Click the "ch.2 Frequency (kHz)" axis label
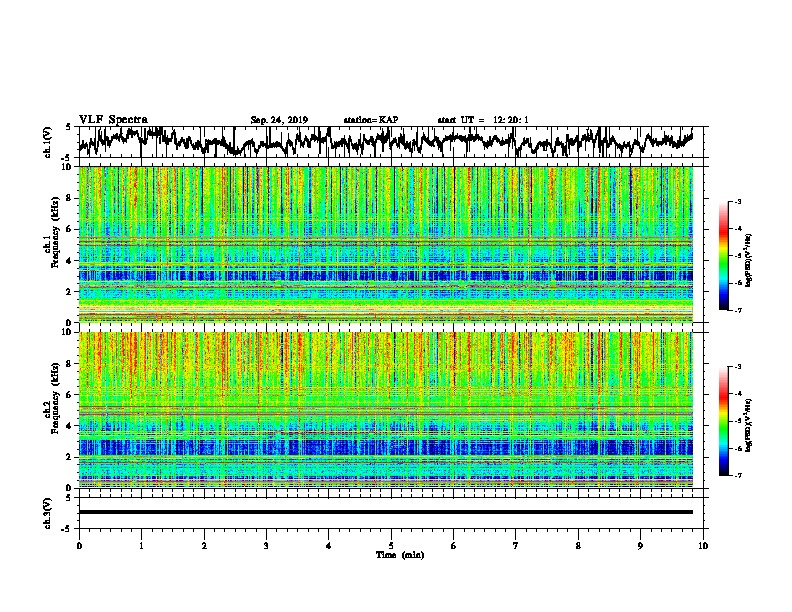The width and height of the screenshot is (792, 612). coord(52,398)
